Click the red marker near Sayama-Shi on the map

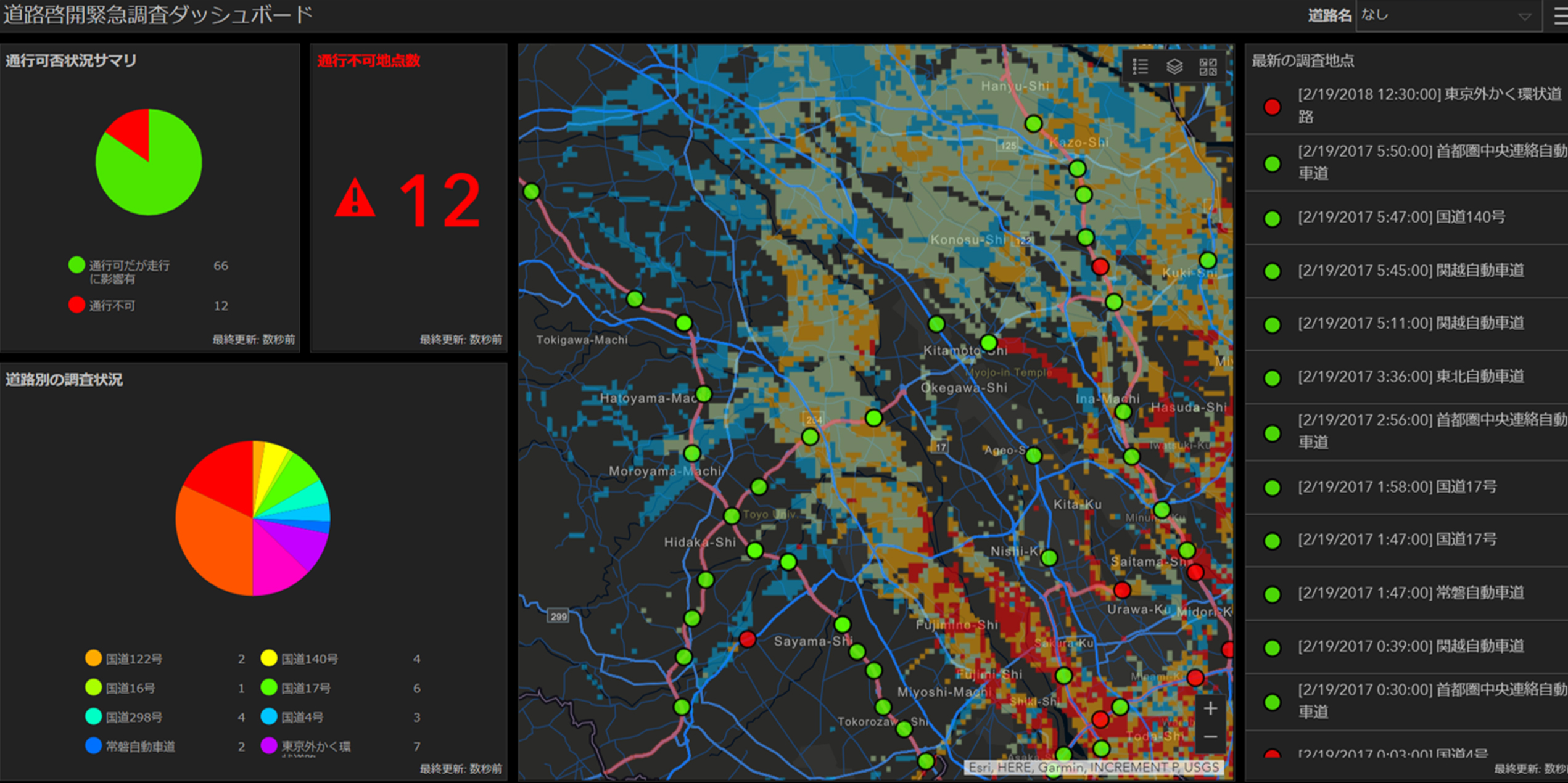747,639
